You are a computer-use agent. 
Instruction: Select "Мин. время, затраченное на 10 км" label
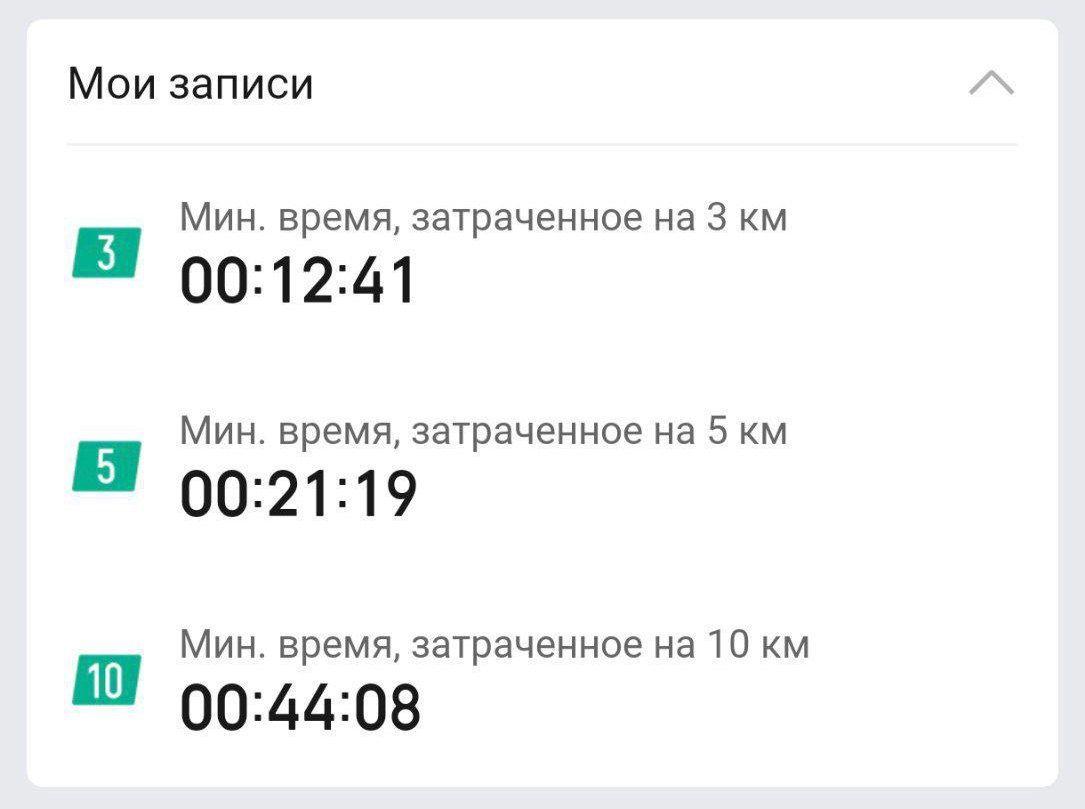pos(494,645)
